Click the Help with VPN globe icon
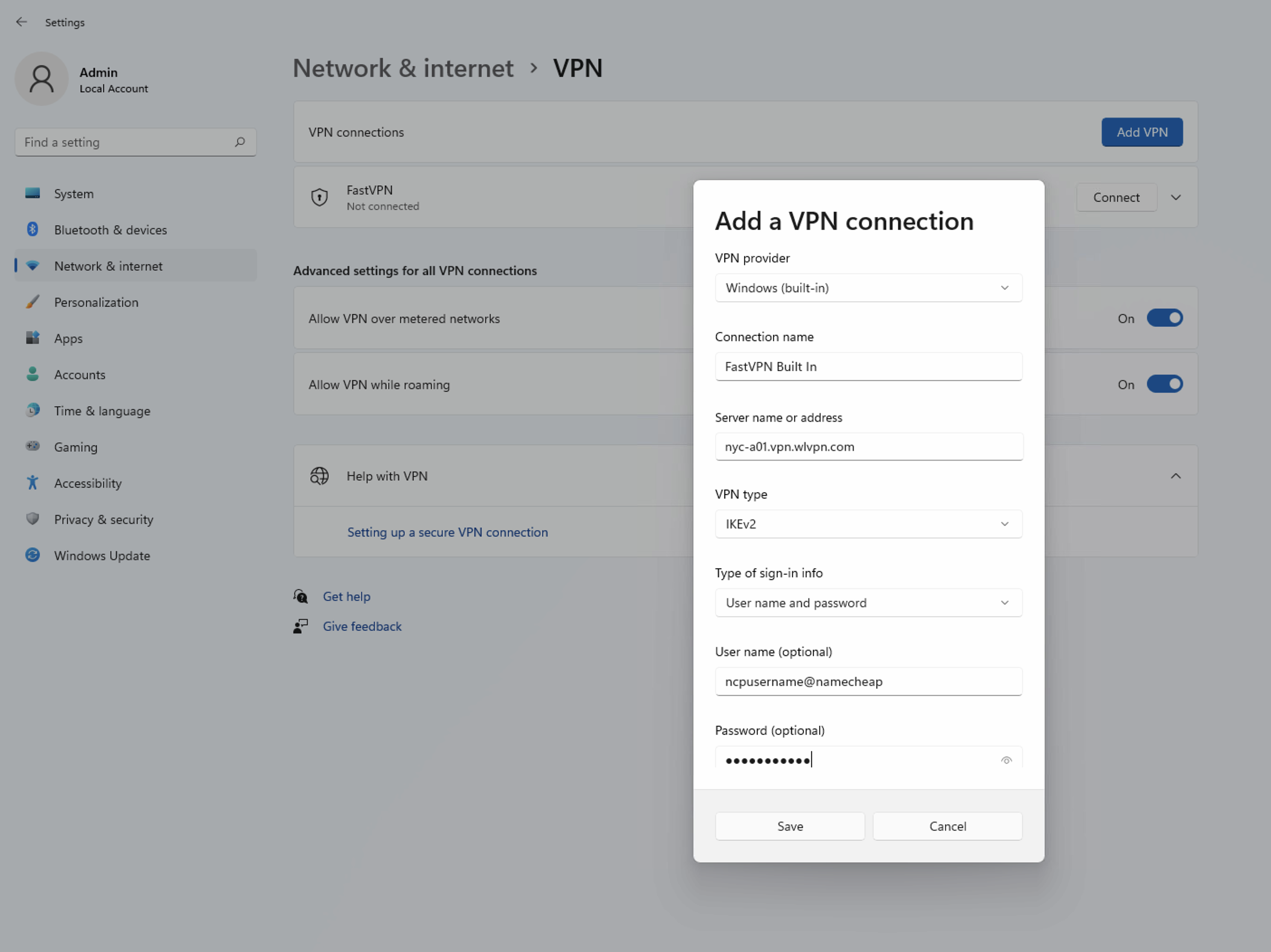1271x952 pixels. click(x=319, y=476)
